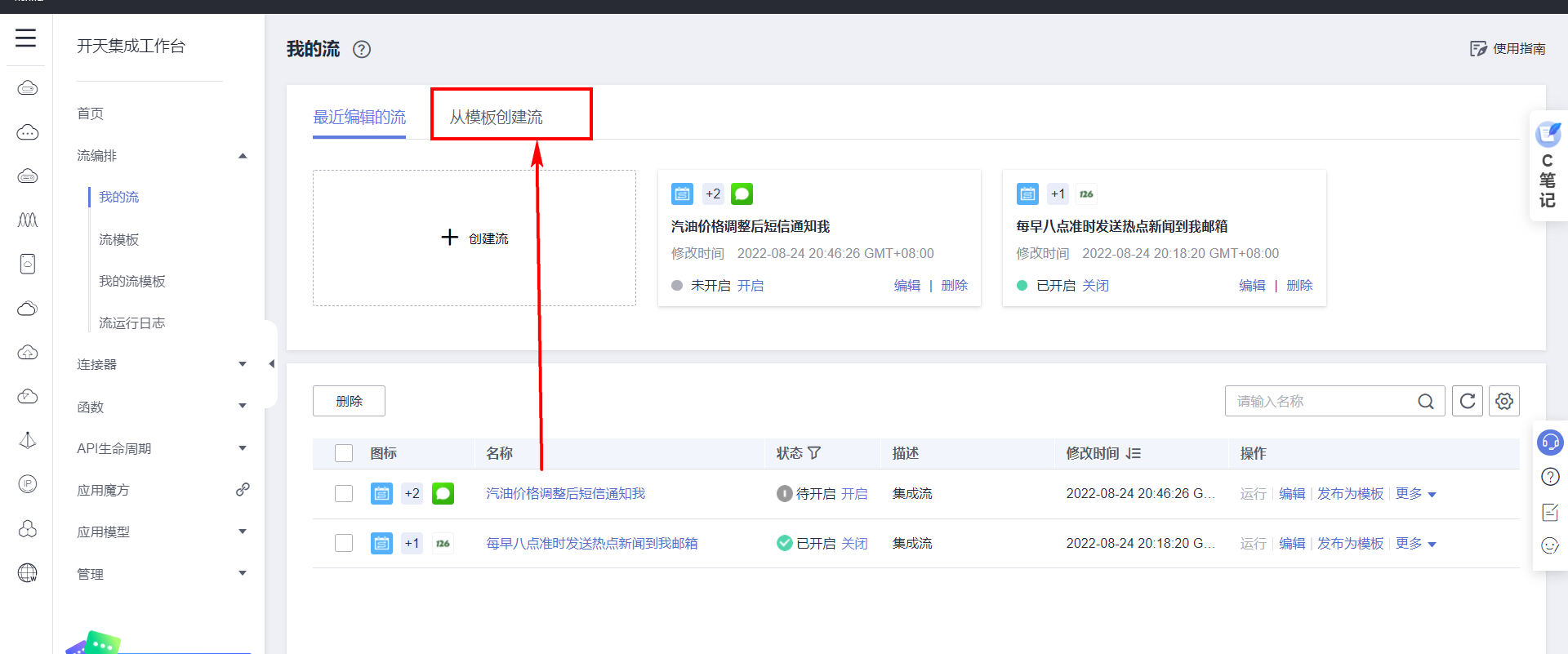Click the wave chart icon in left rail
The width and height of the screenshot is (1568, 654).
(27, 220)
